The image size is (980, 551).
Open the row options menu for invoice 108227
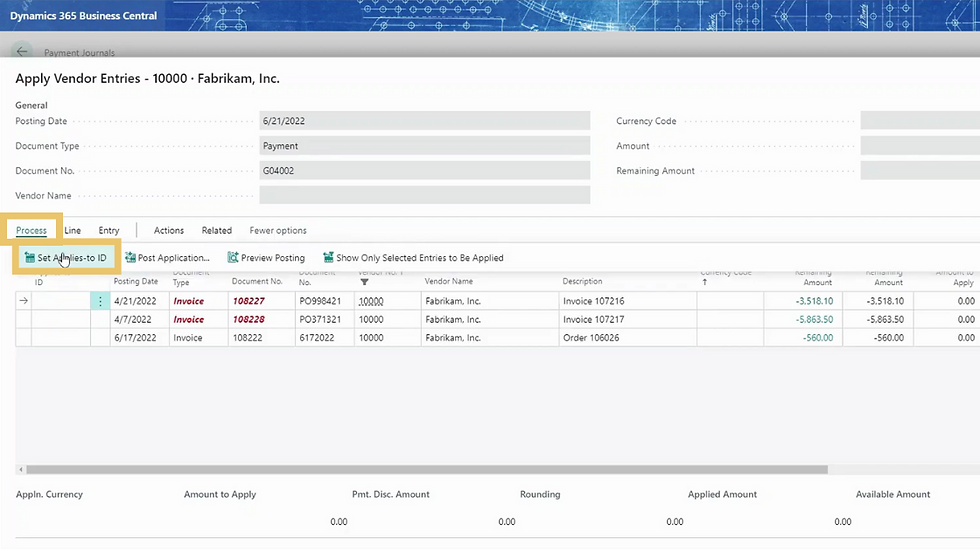pos(100,301)
